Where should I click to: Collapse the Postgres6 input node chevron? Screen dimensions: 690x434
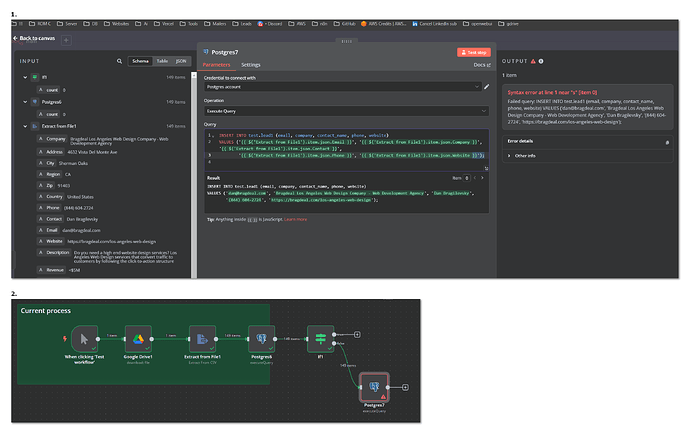(25, 102)
